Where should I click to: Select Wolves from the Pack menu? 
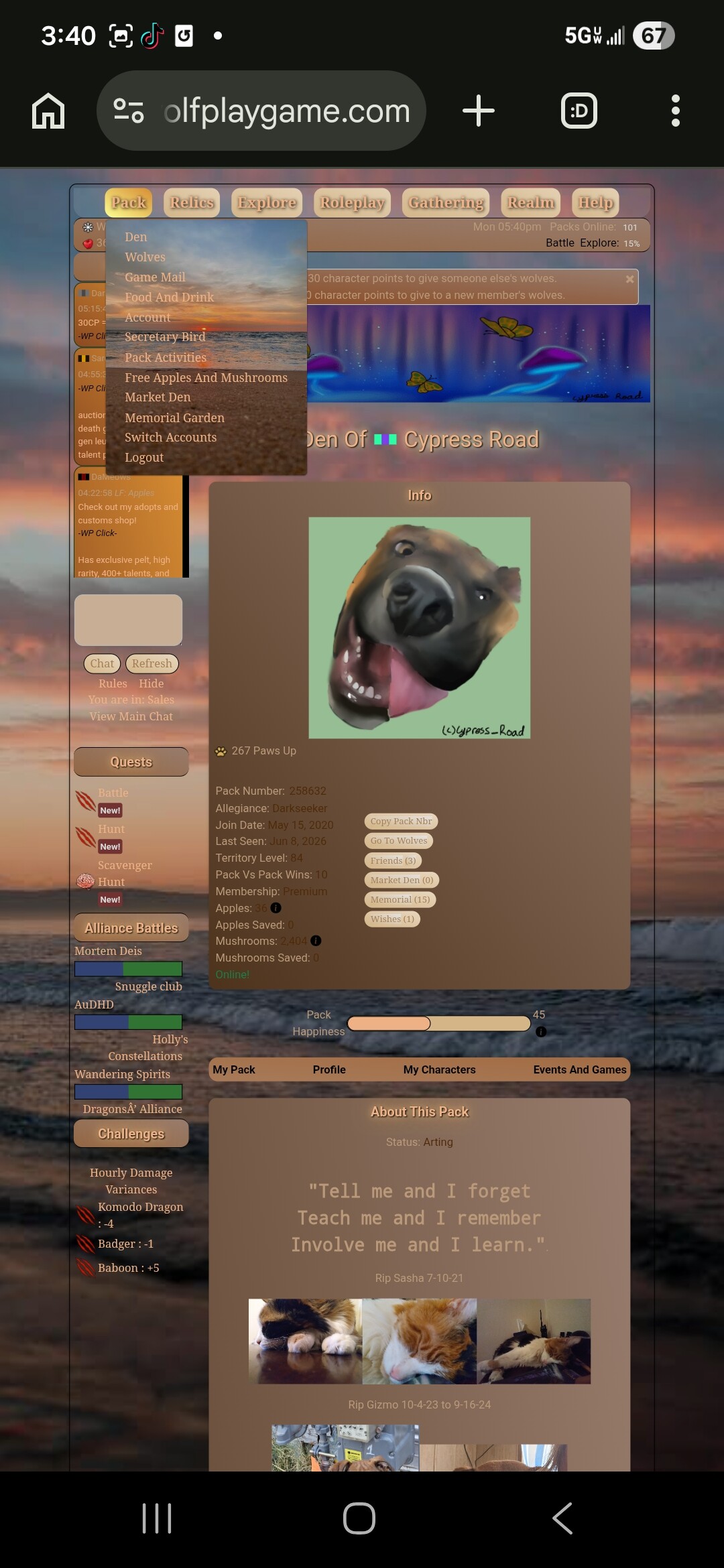pyautogui.click(x=145, y=257)
